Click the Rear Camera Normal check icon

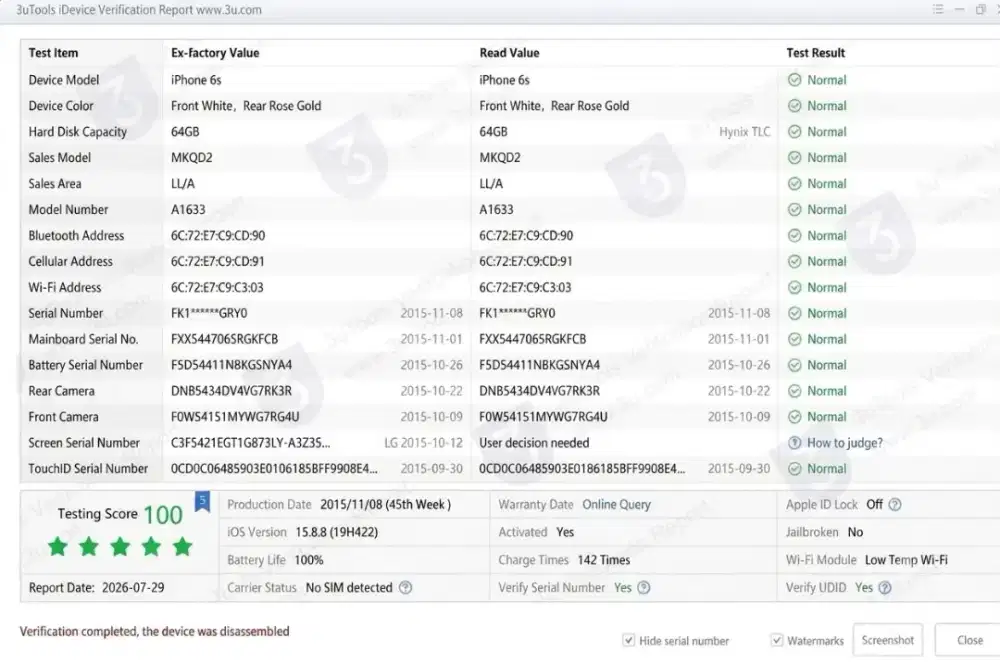coord(794,391)
